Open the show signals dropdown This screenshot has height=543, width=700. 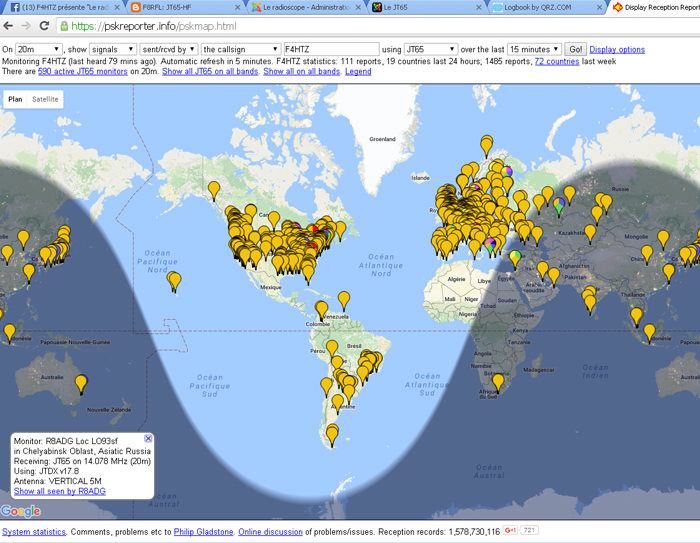[112, 49]
